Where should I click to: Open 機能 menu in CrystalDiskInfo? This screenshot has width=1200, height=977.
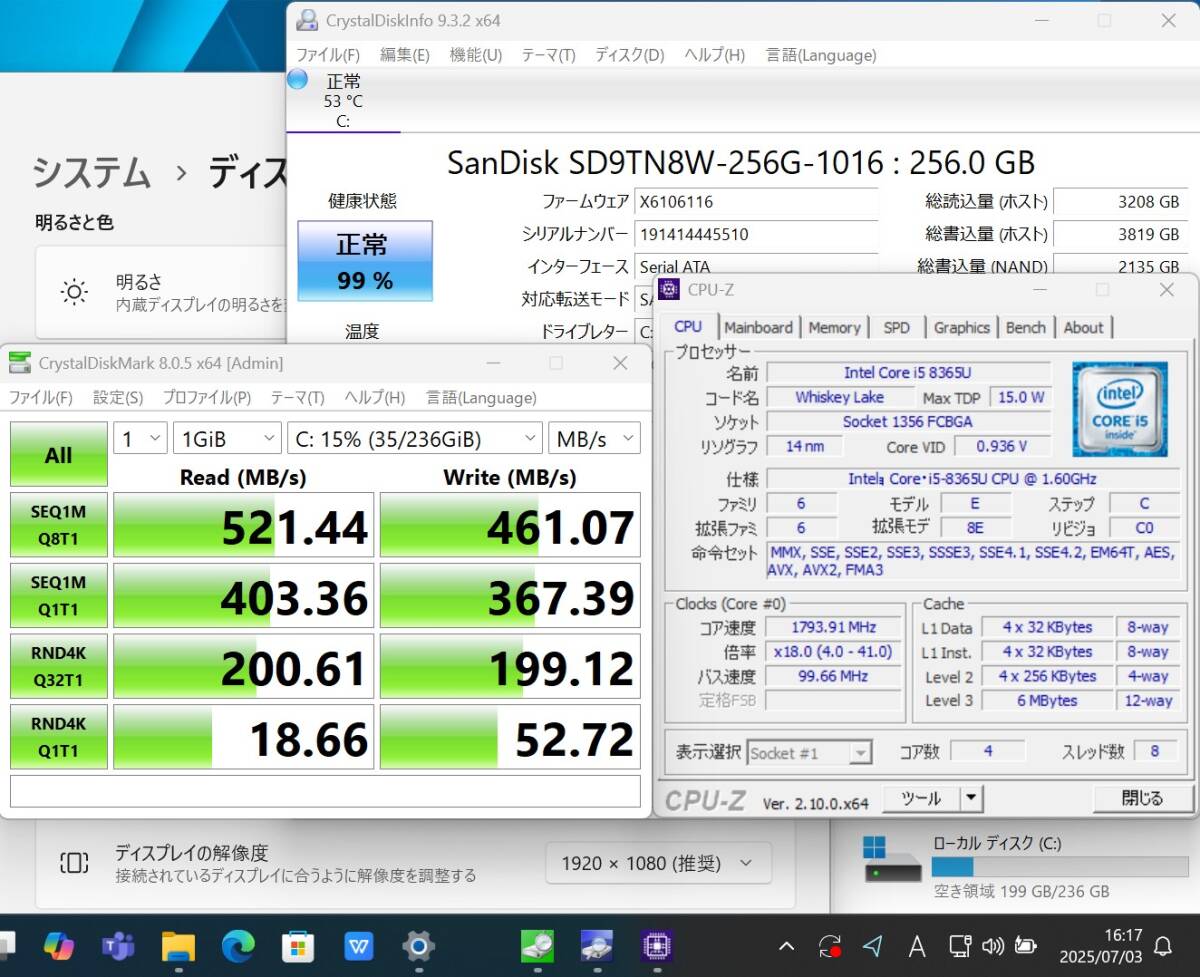coord(476,55)
